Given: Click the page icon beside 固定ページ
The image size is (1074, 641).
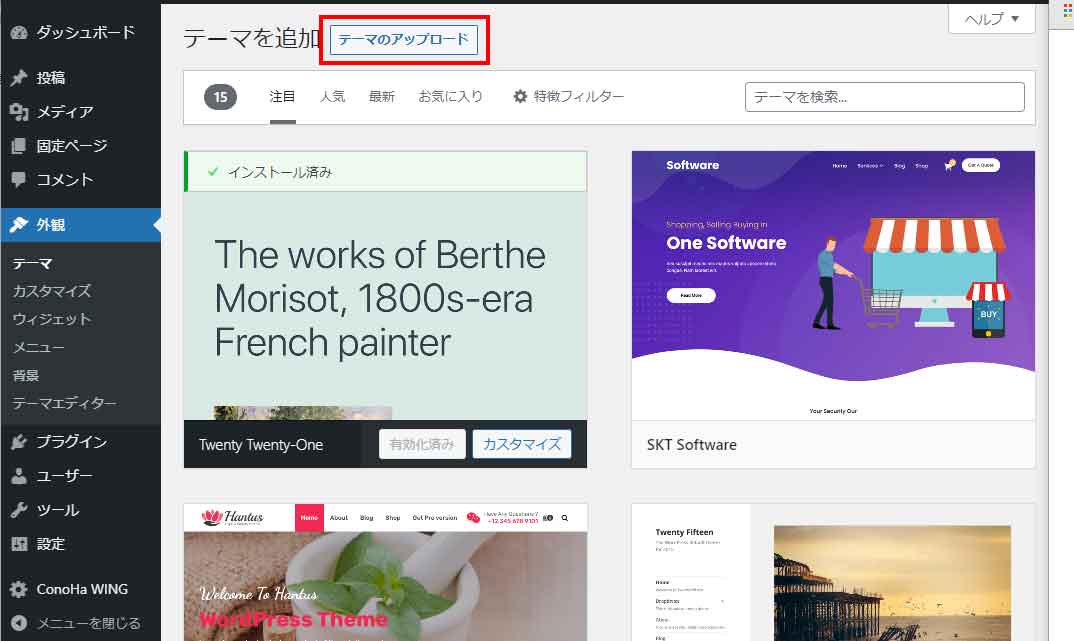Looking at the screenshot, I should point(19,146).
